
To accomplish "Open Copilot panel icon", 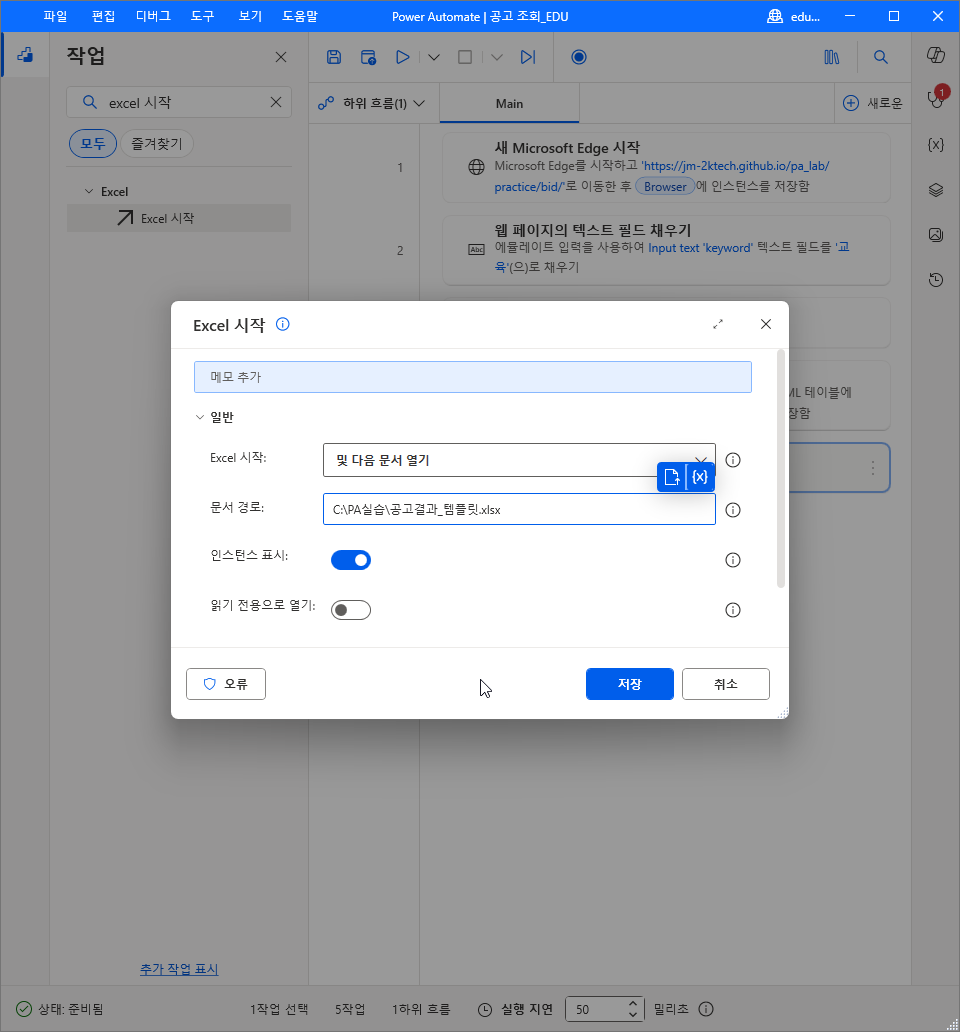I will pyautogui.click(x=936, y=55).
